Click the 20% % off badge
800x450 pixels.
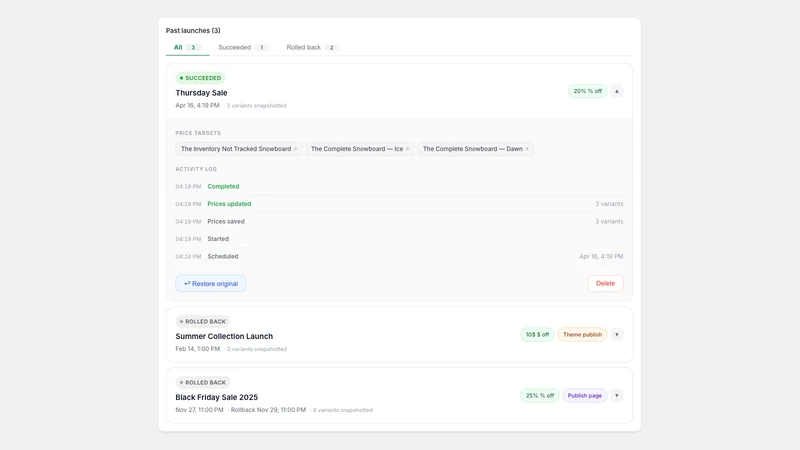(x=587, y=91)
